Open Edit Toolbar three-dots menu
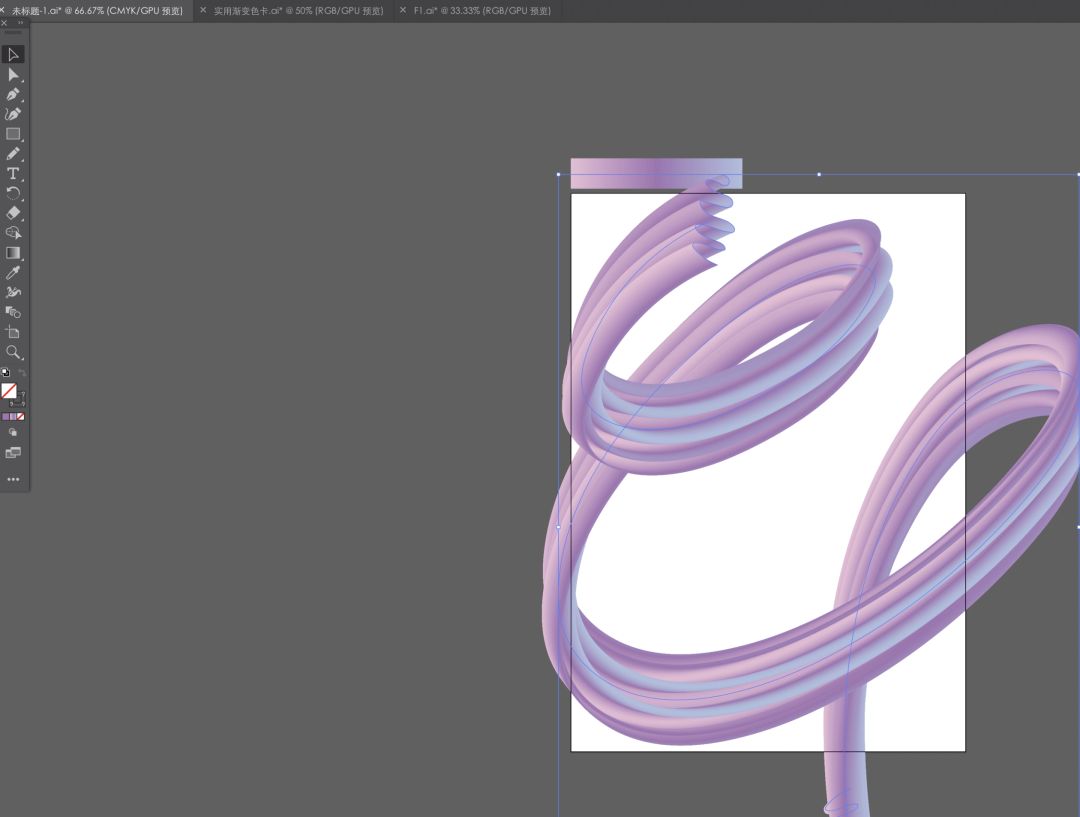Image resolution: width=1080 pixels, height=817 pixels. (13, 479)
